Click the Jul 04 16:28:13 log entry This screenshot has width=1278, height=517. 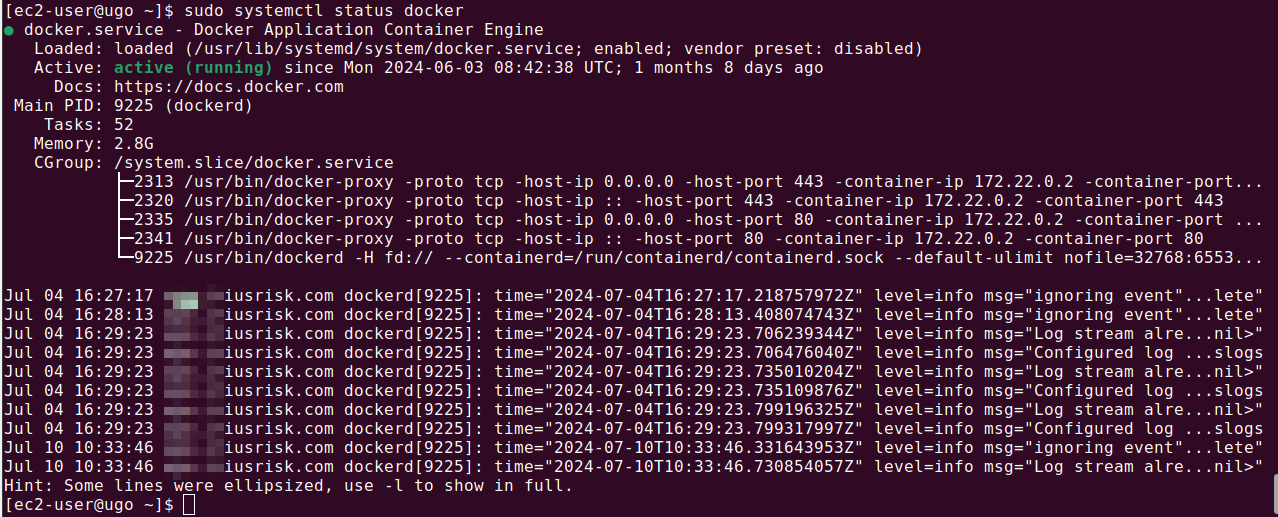tap(634, 315)
